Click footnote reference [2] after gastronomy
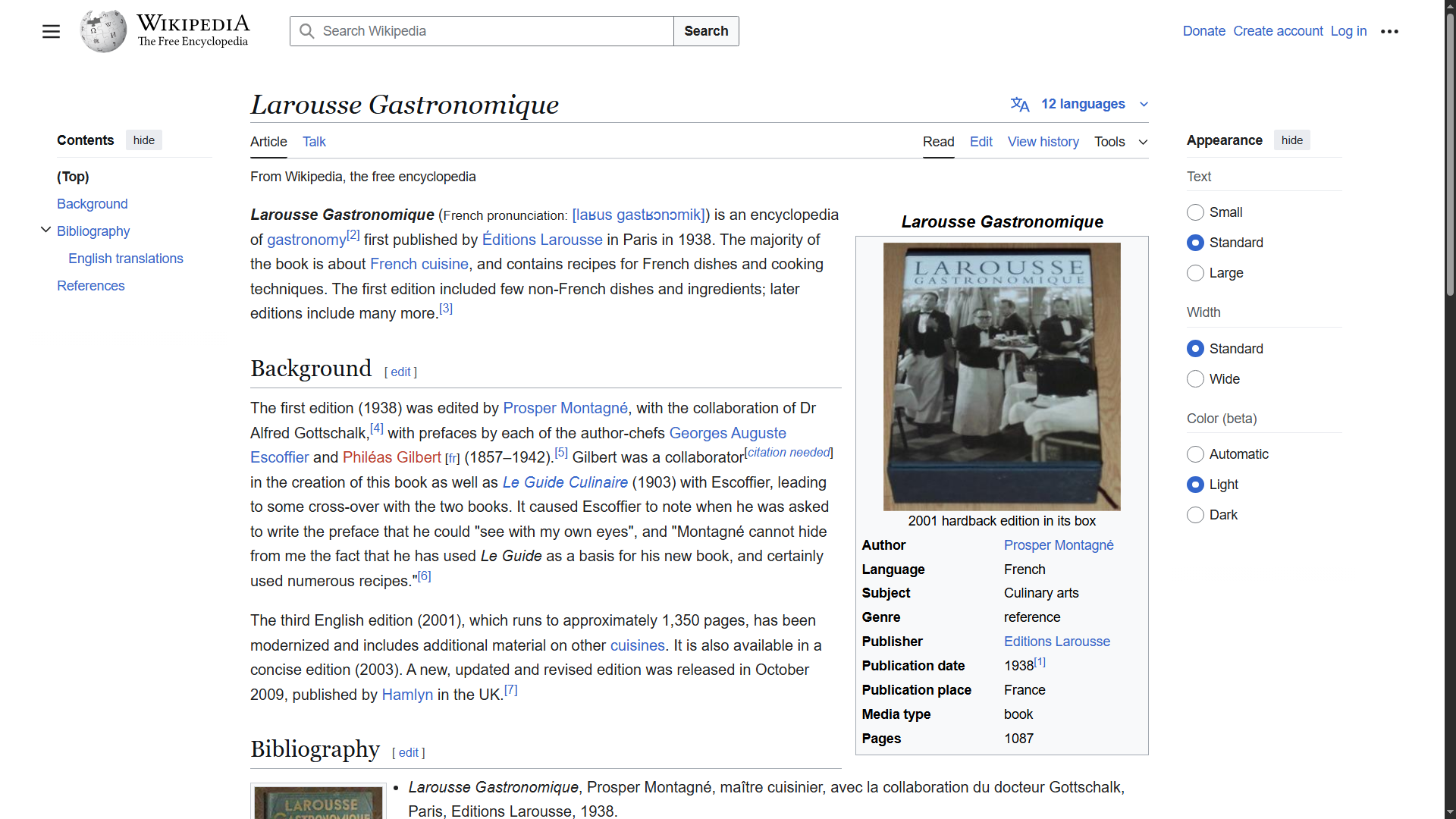The height and width of the screenshot is (819, 1456). (353, 235)
